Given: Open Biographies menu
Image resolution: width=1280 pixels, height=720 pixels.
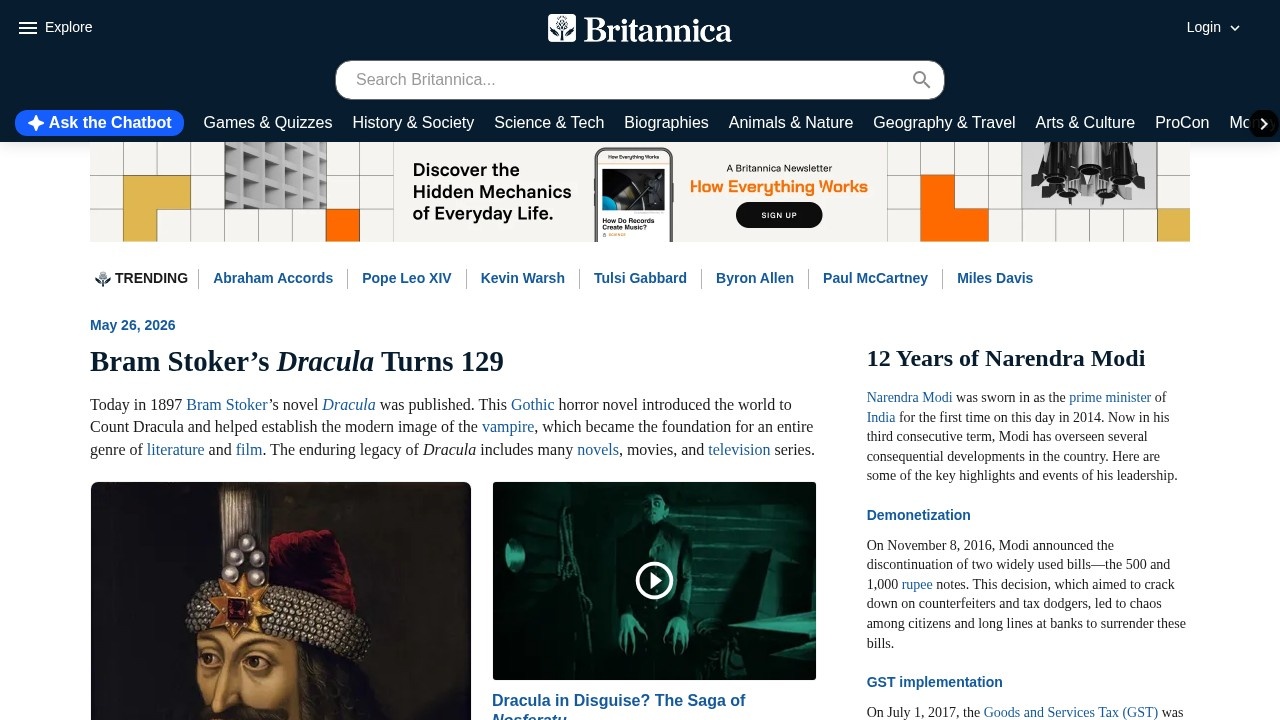Looking at the screenshot, I should coord(666,123).
